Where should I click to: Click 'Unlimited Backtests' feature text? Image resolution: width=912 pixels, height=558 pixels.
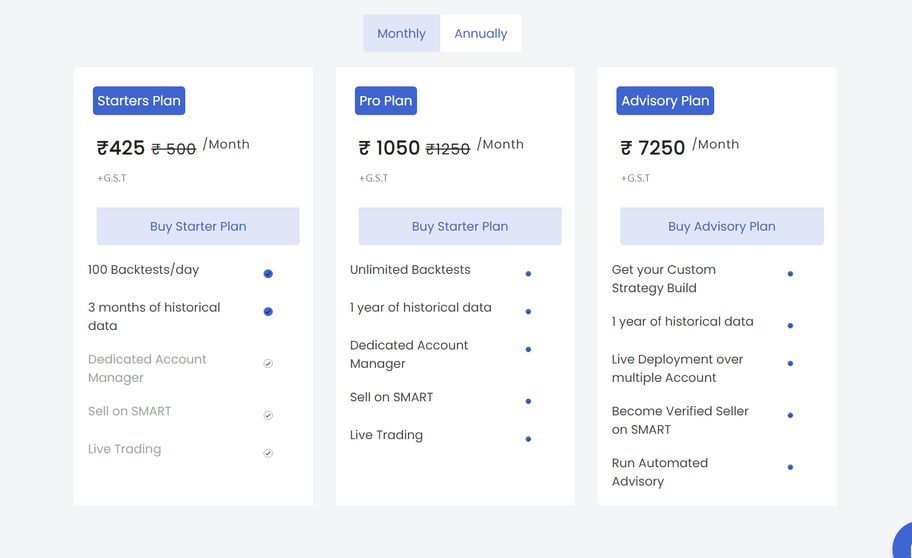[x=410, y=270]
